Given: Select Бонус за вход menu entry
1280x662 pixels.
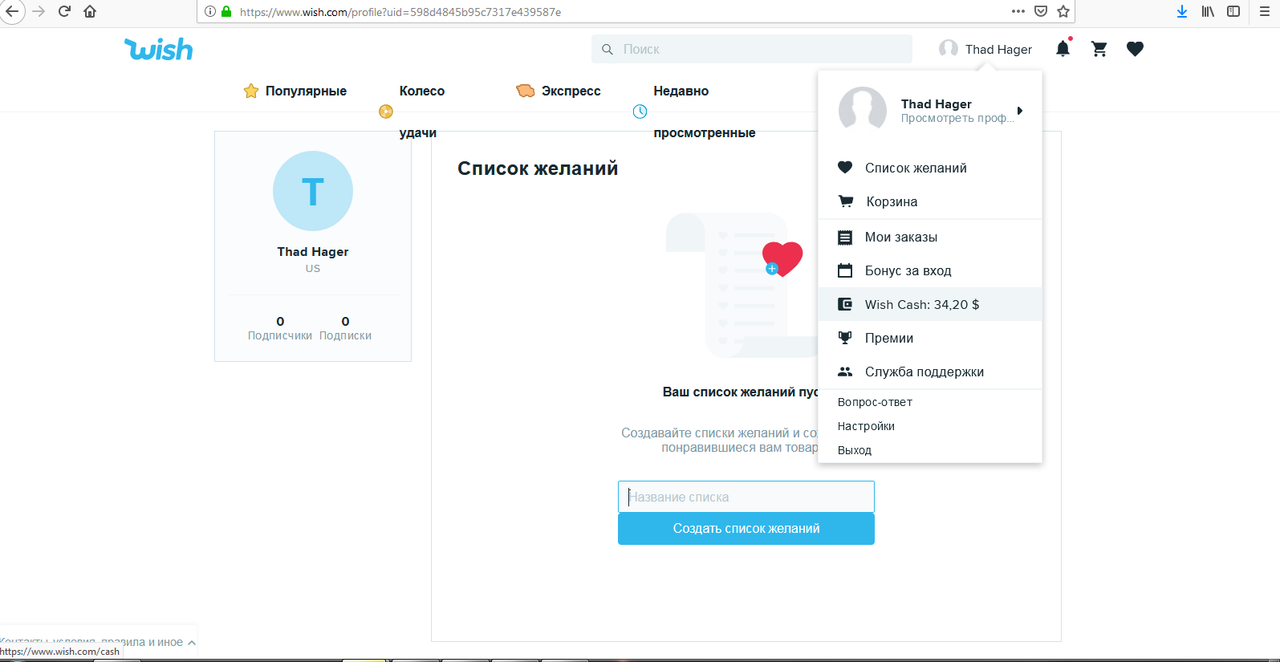Looking at the screenshot, I should 930,270.
